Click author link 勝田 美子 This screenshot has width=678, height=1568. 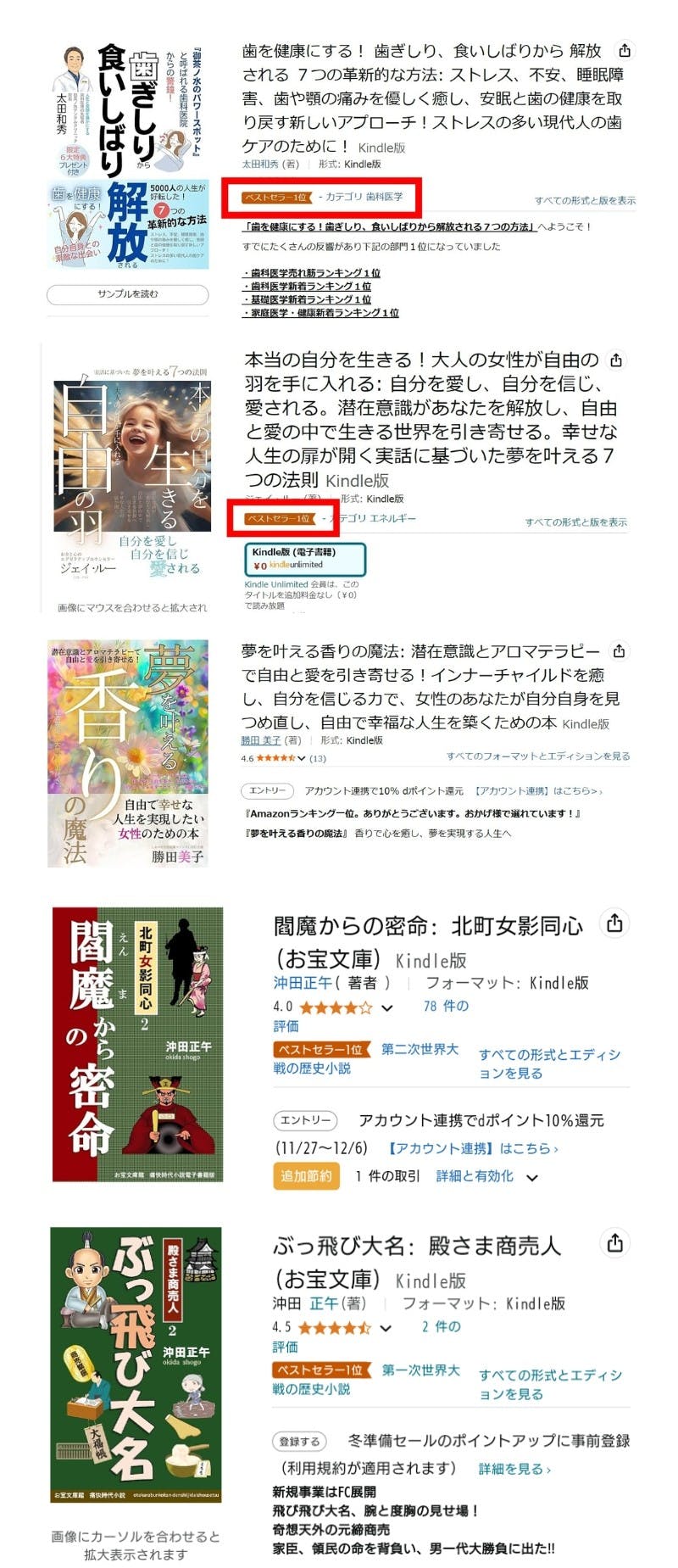260,740
